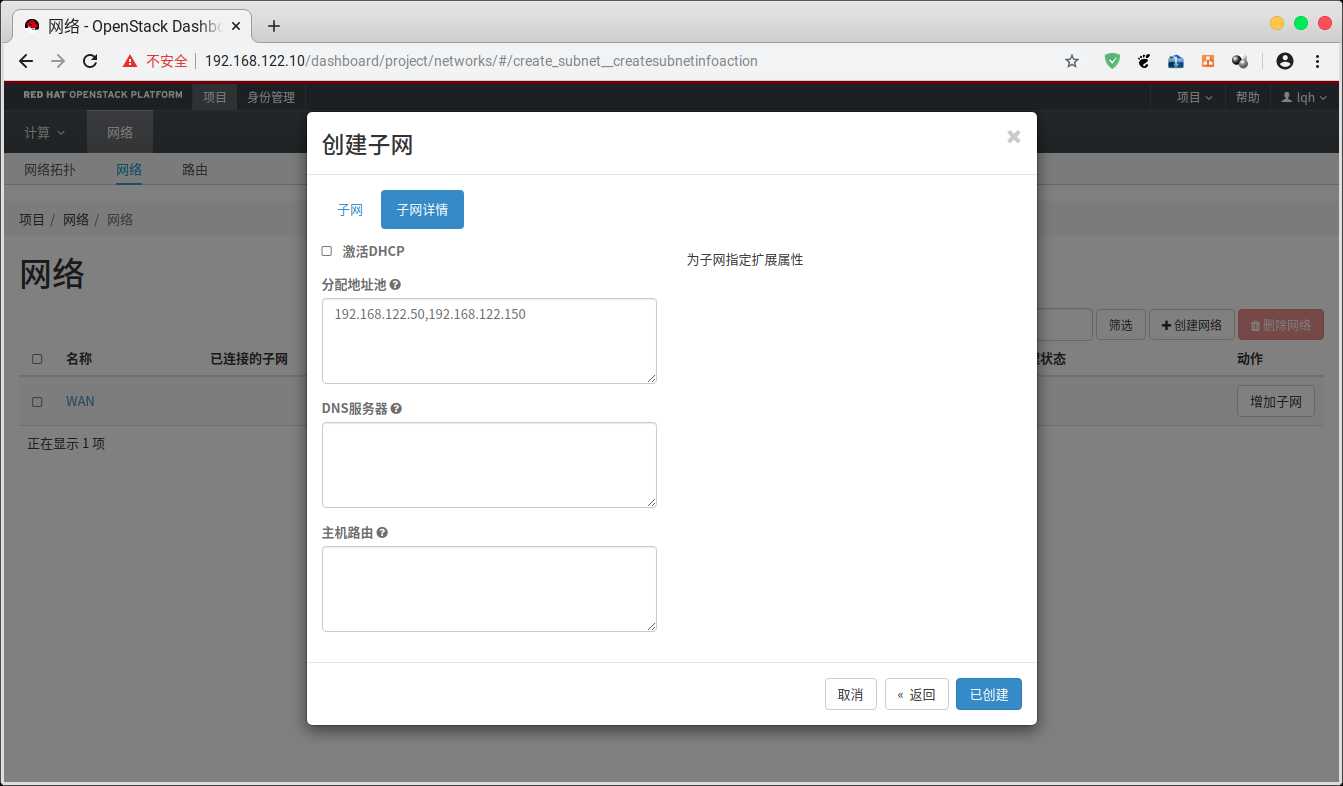Click the orange square extension icon

[1208, 61]
